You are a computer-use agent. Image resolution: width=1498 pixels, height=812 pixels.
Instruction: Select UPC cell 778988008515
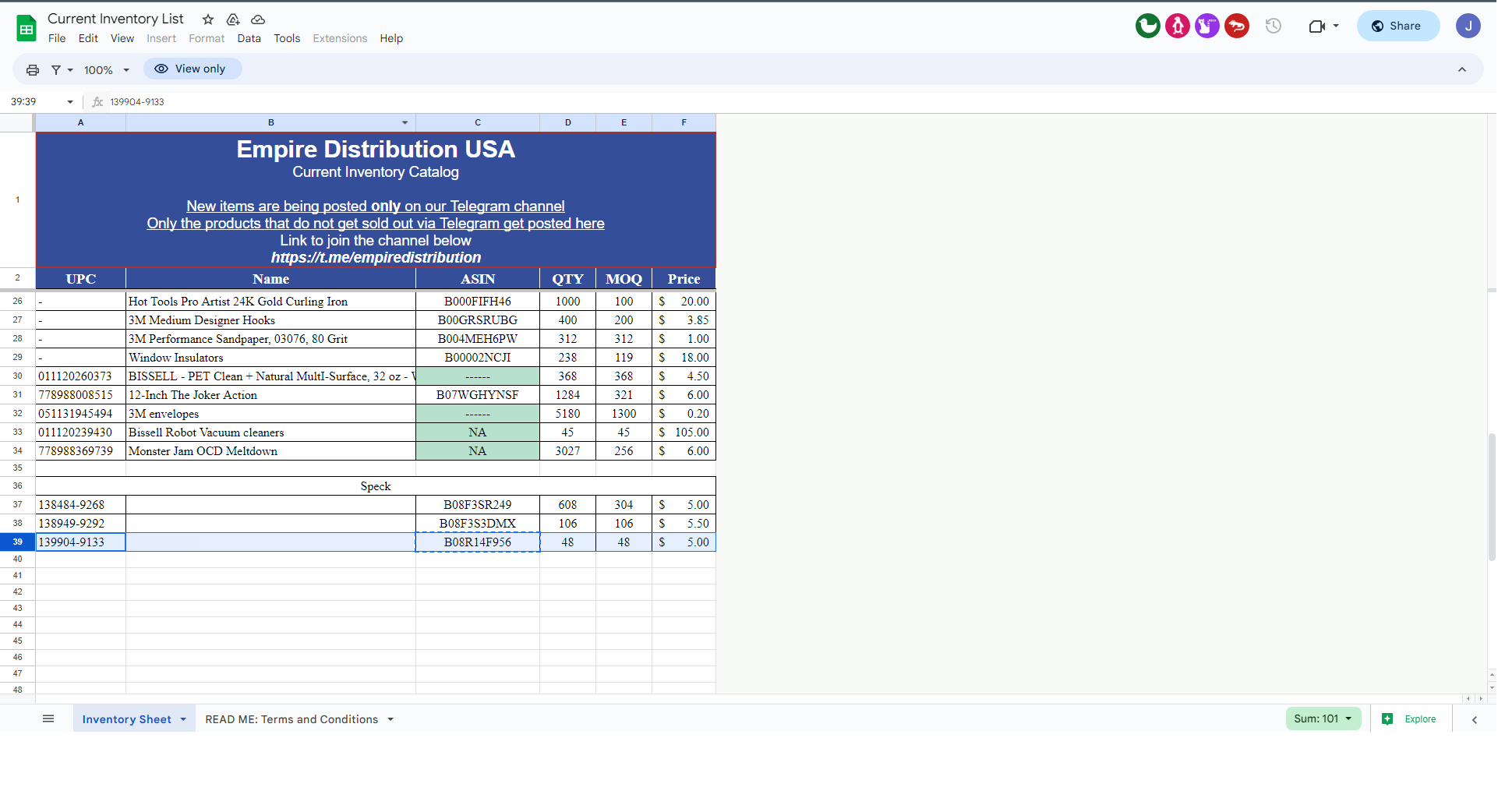[x=80, y=395]
